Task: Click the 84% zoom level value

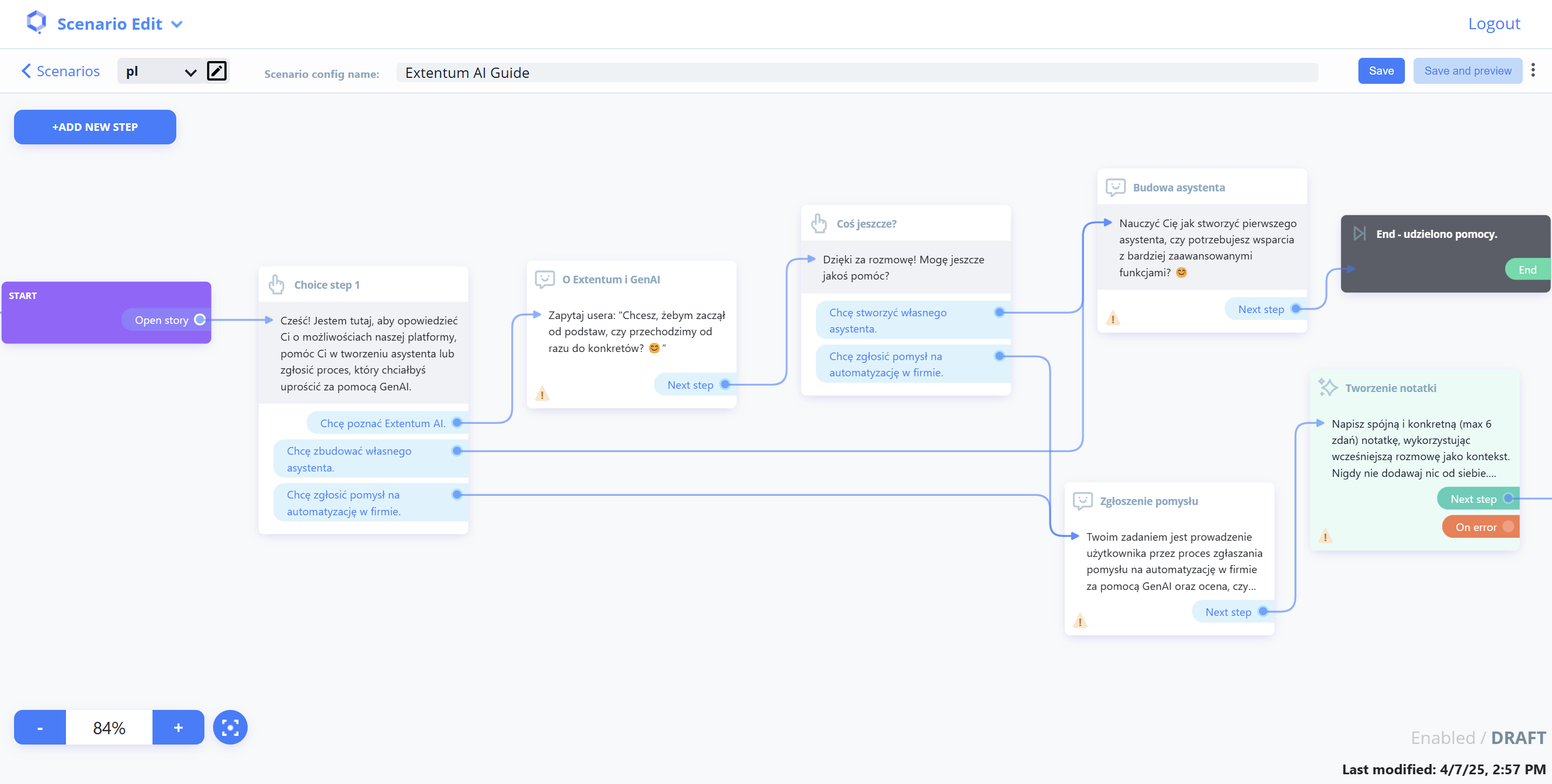Action: pos(109,727)
